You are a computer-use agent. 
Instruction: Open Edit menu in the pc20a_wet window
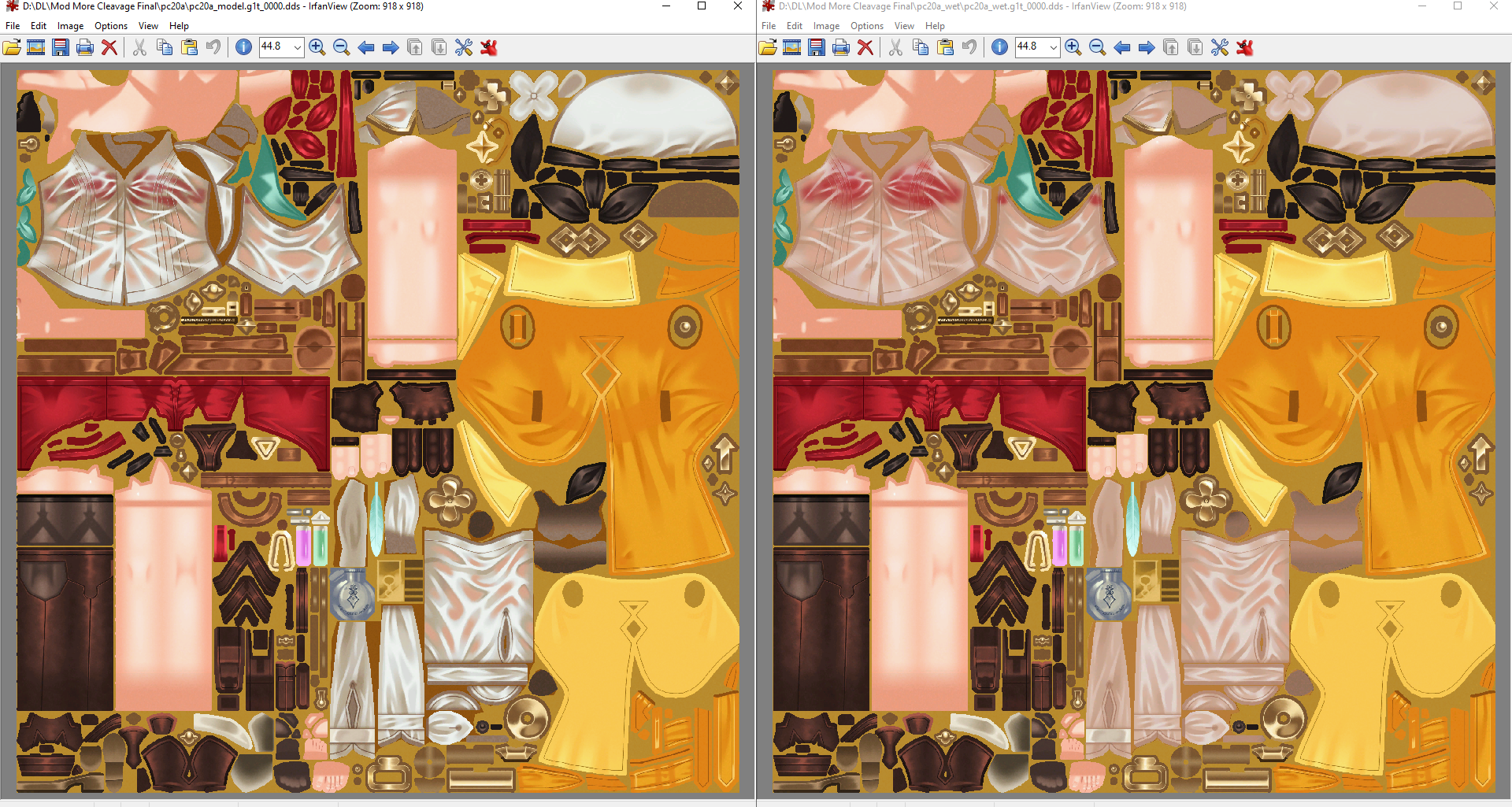(795, 26)
